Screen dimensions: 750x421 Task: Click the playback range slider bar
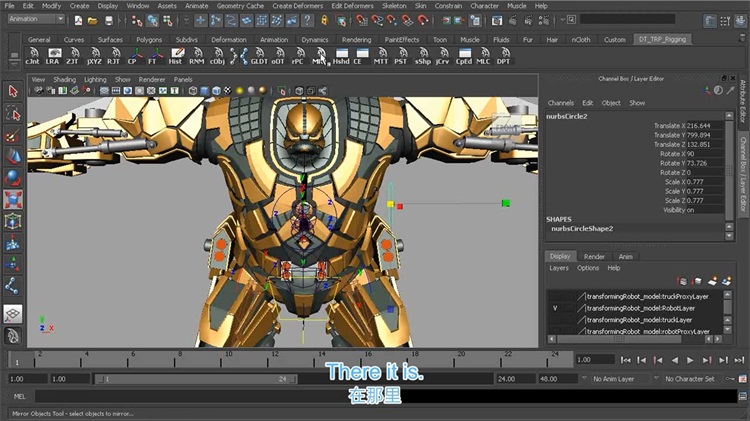[196, 379]
